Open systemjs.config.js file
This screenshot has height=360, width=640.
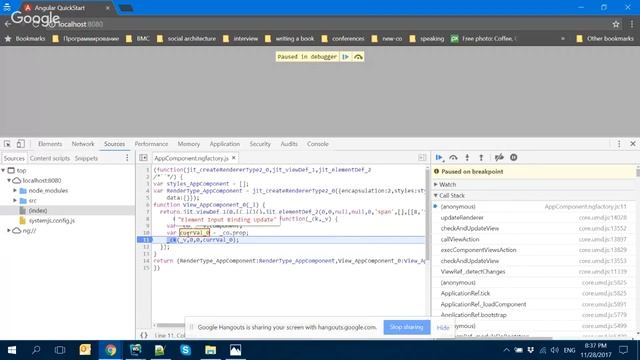51,220
